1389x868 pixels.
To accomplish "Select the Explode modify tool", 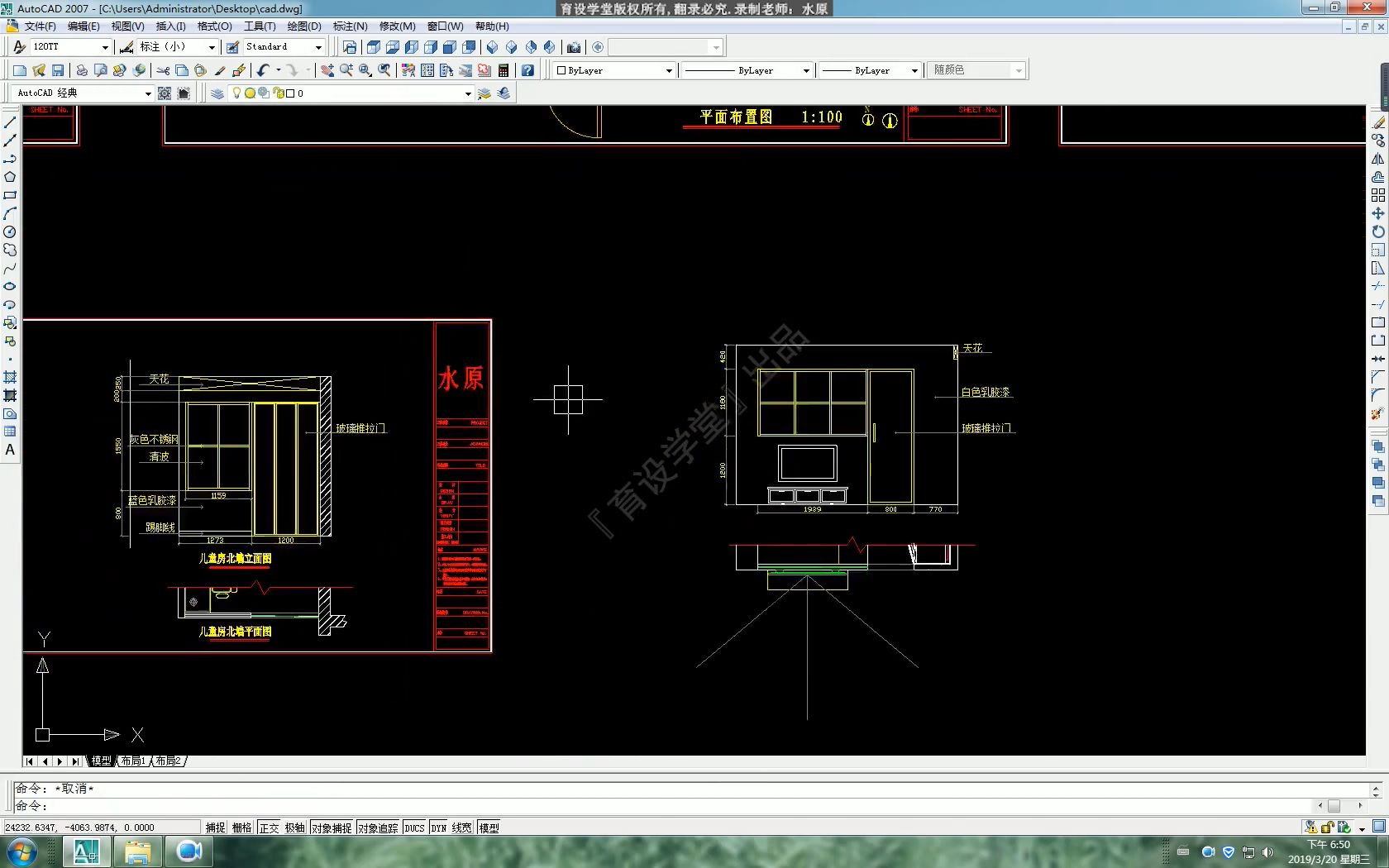I will (1377, 413).
